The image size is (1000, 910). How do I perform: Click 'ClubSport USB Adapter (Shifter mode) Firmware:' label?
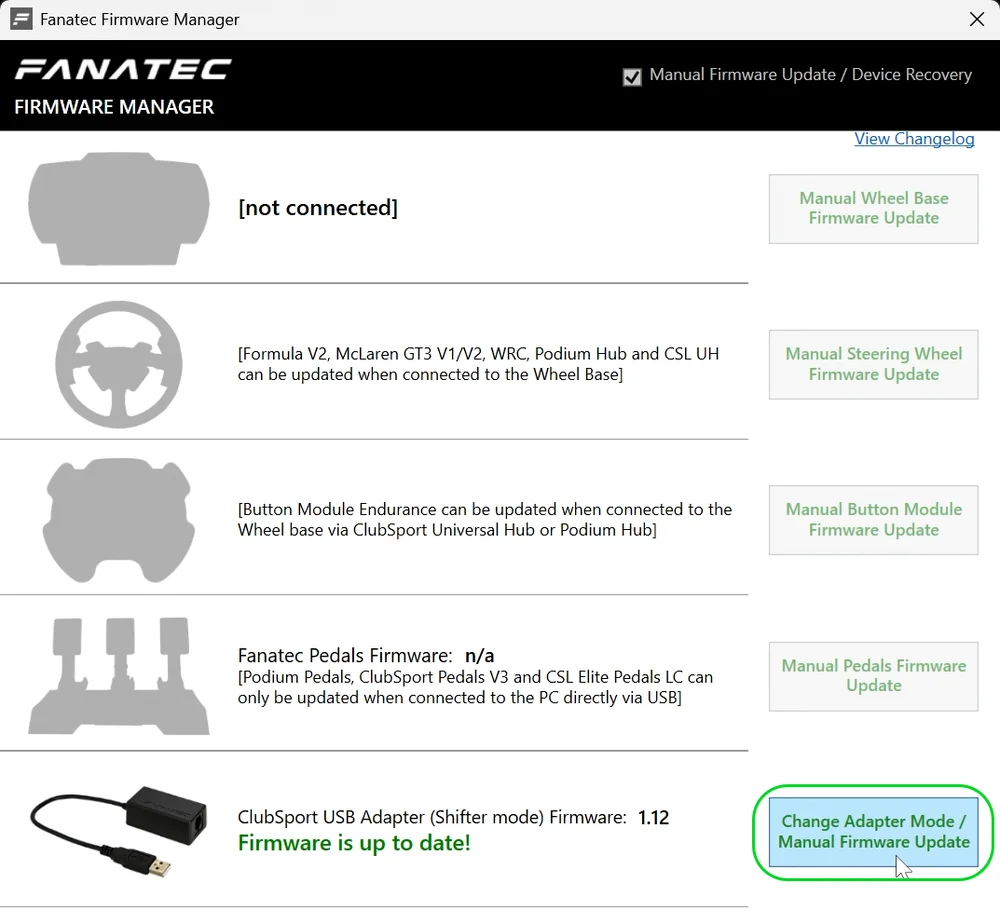pyautogui.click(x=432, y=818)
